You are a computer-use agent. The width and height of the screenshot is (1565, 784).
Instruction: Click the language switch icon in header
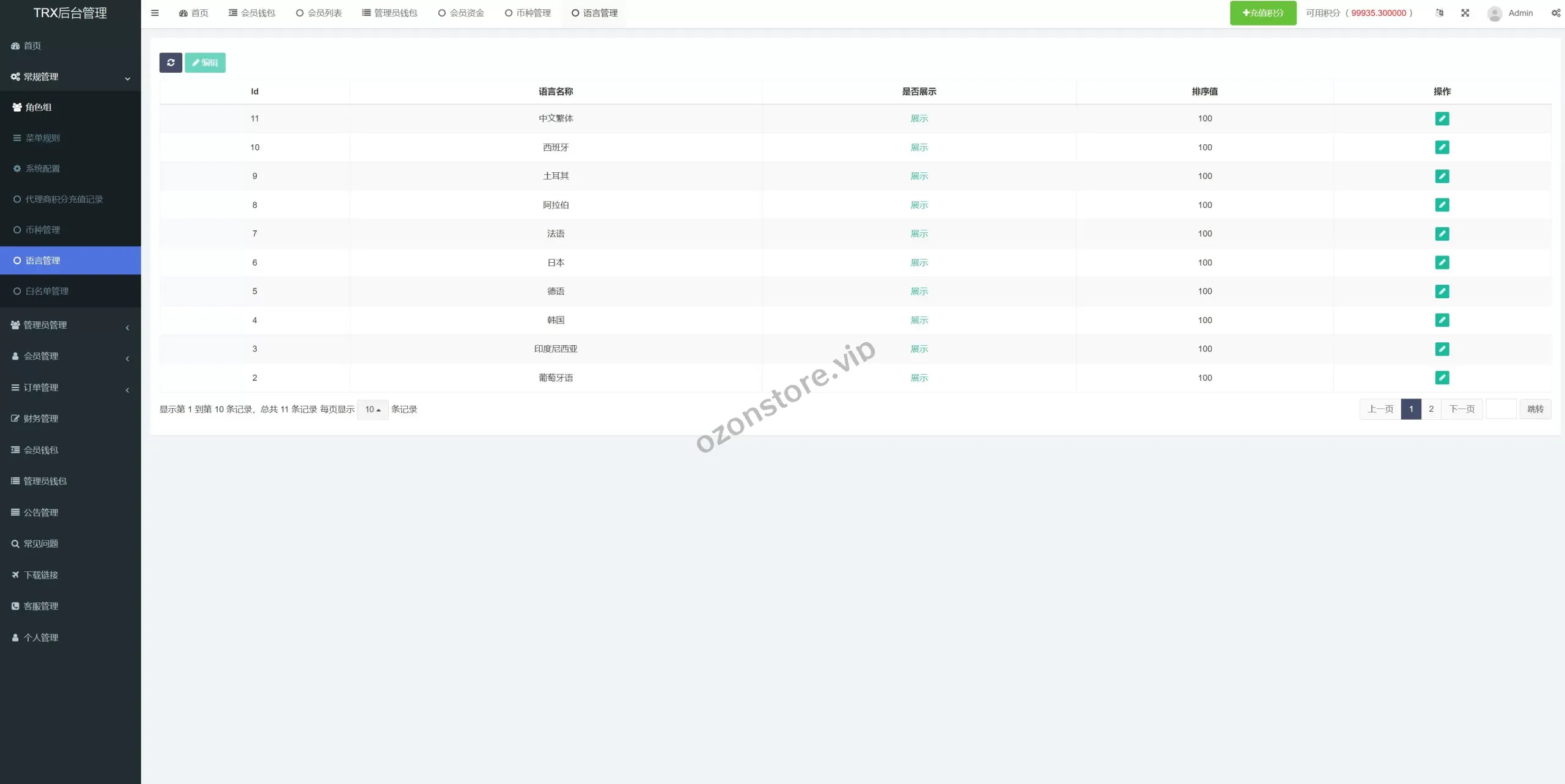coord(1440,13)
